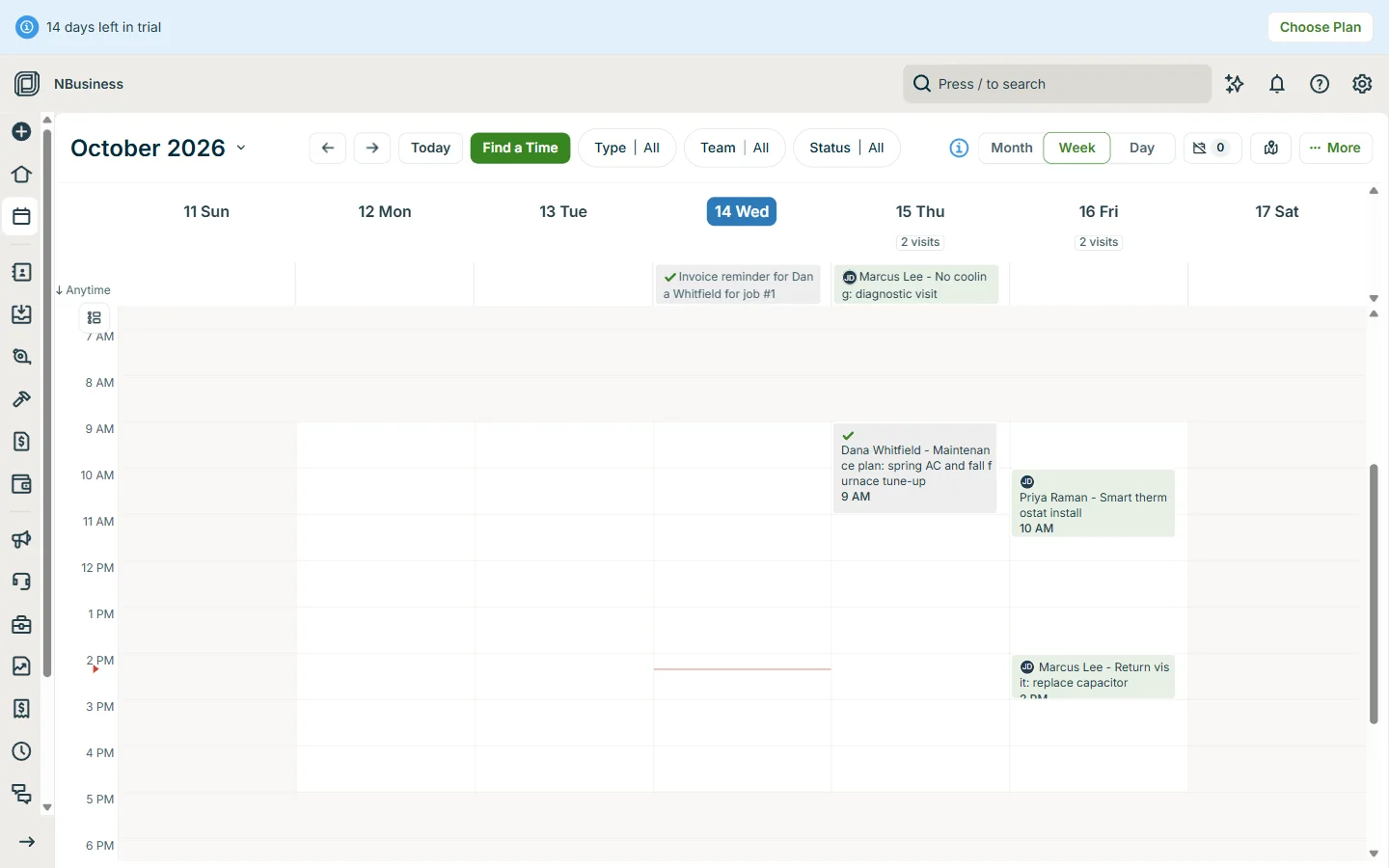Open Invoices dollar document sidebar icon
This screenshot has width=1389, height=868.
[21, 442]
